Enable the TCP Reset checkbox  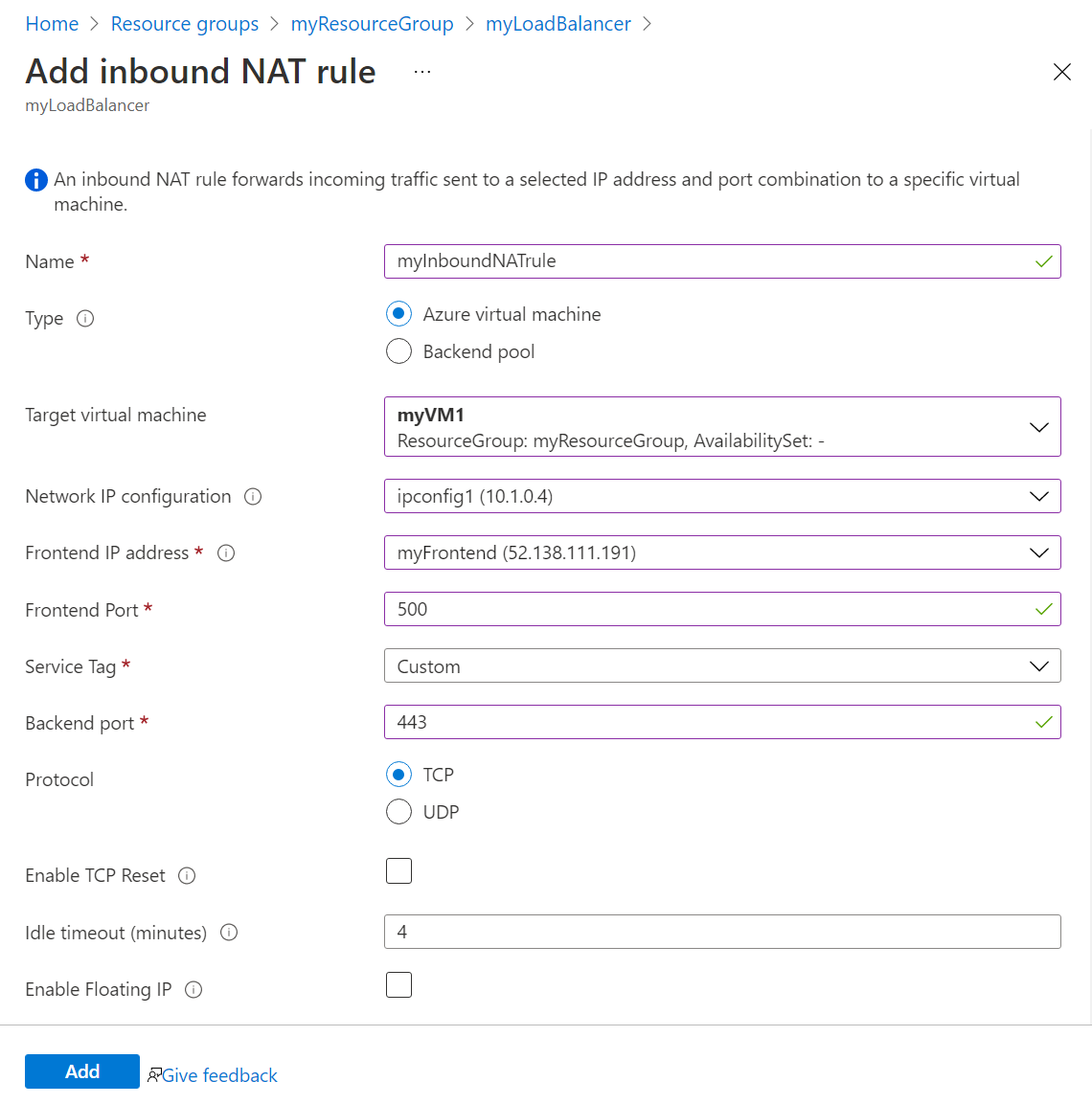399,871
